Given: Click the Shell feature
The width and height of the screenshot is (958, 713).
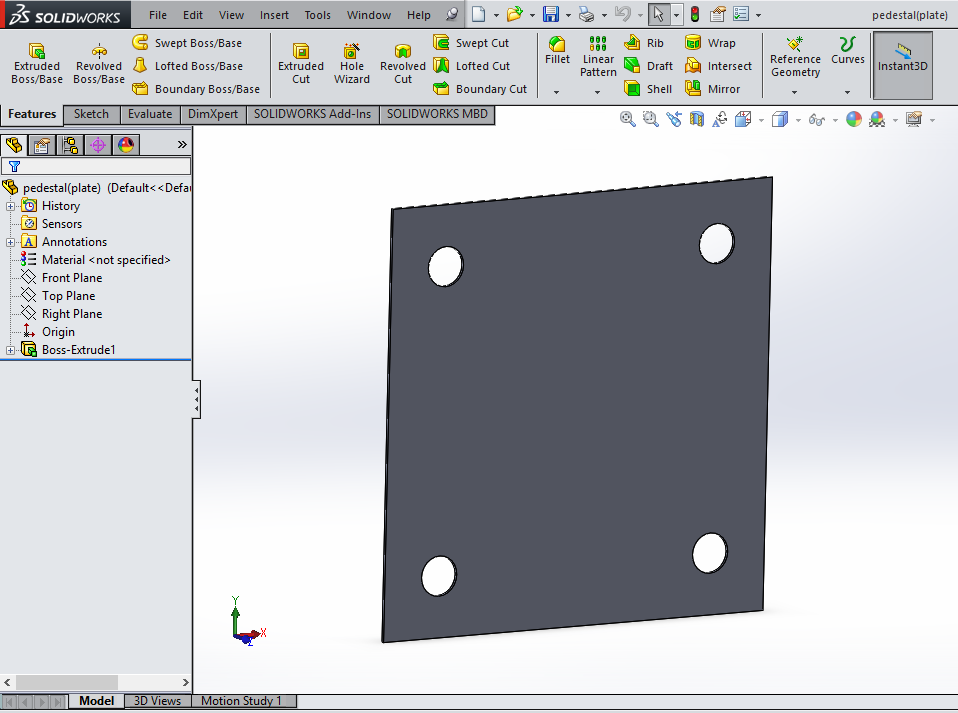Looking at the screenshot, I should pos(648,89).
